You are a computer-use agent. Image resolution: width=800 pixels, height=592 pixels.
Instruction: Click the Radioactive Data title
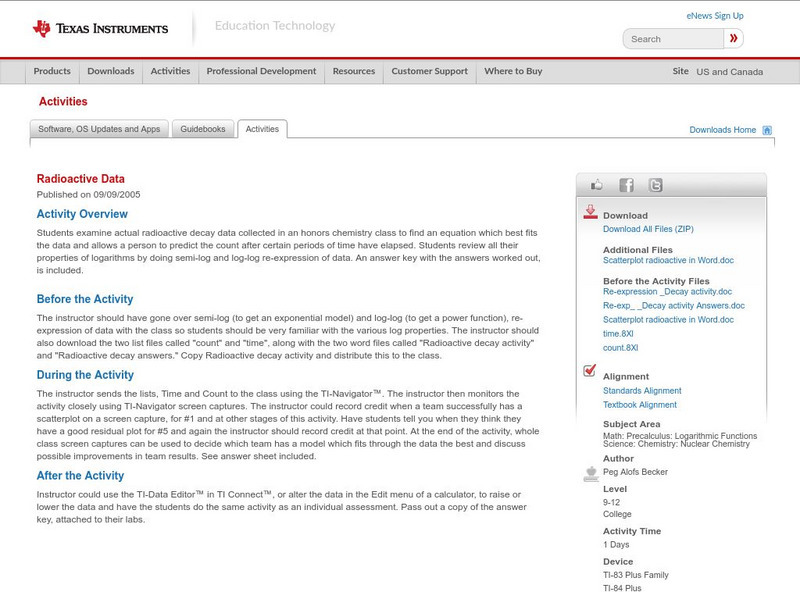coord(81,179)
